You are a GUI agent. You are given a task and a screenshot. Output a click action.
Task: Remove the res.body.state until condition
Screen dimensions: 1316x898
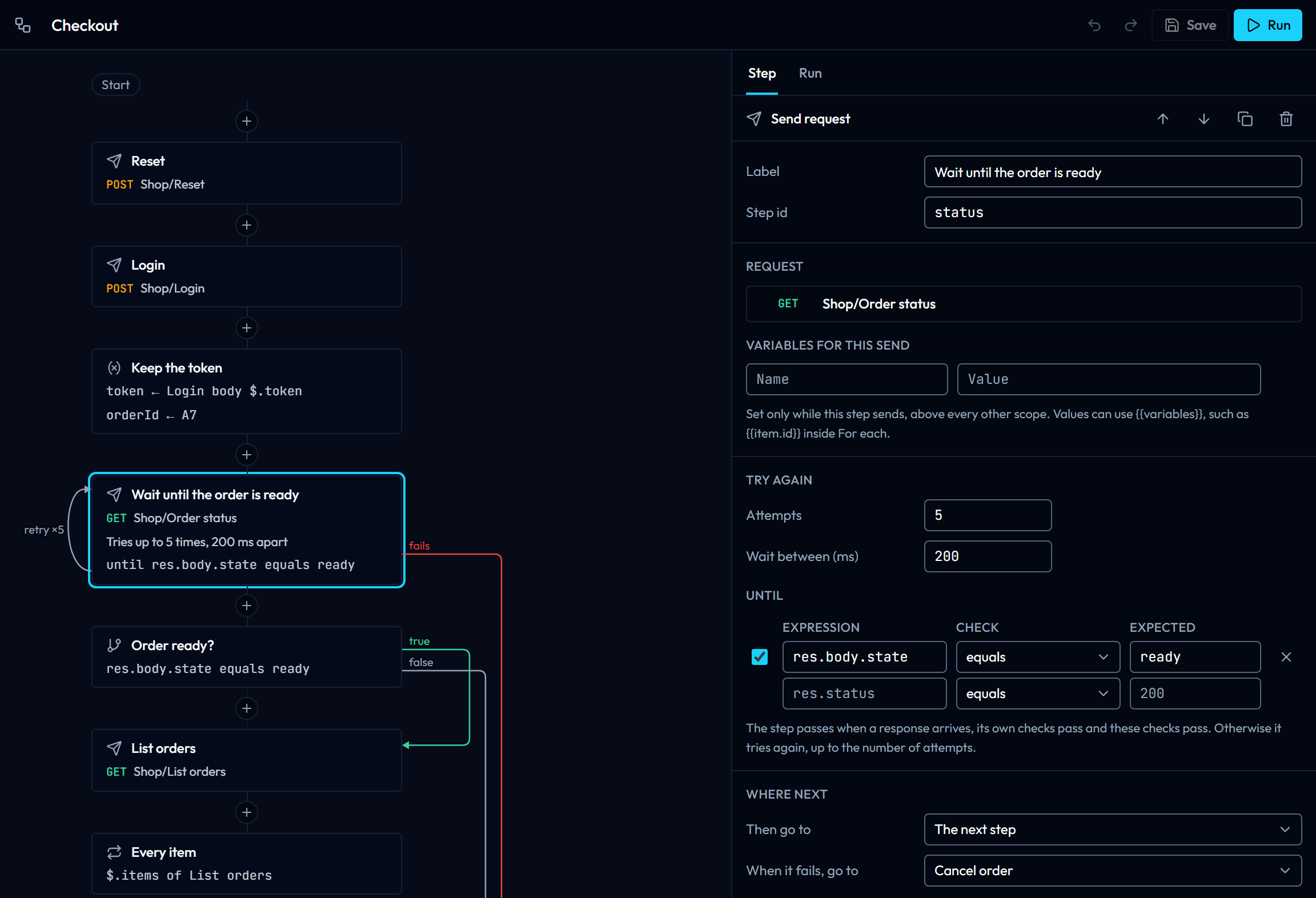point(1286,657)
